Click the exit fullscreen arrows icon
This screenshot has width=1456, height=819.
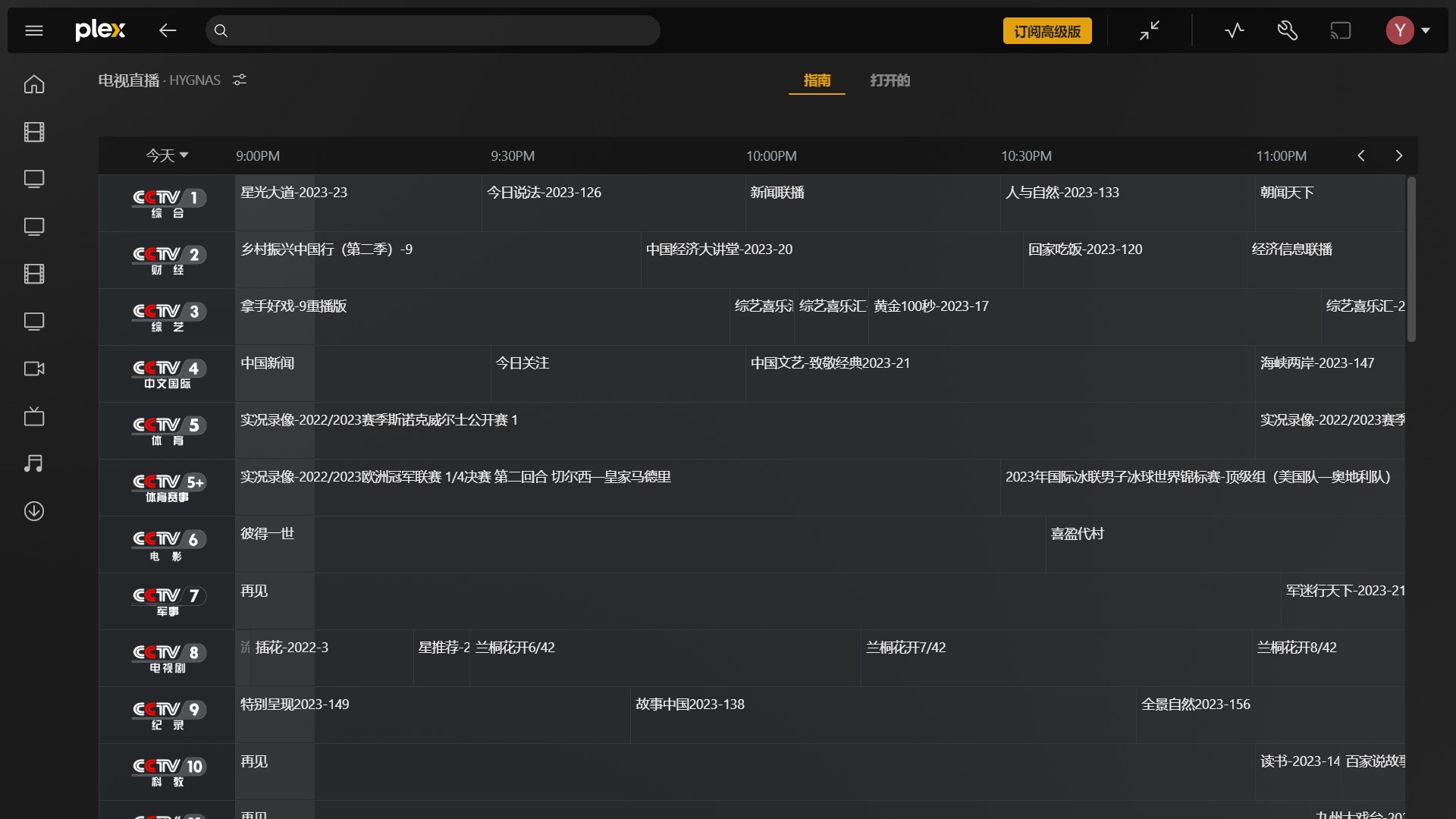coord(1150,30)
